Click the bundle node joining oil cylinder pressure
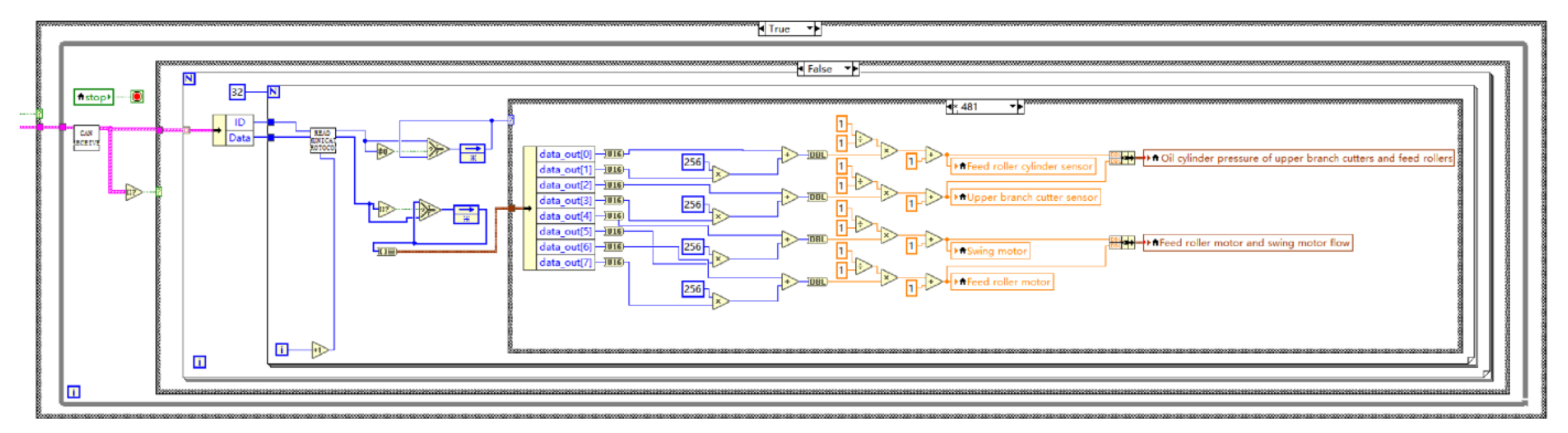Viewport: 1568px width, 433px height. click(x=1122, y=158)
